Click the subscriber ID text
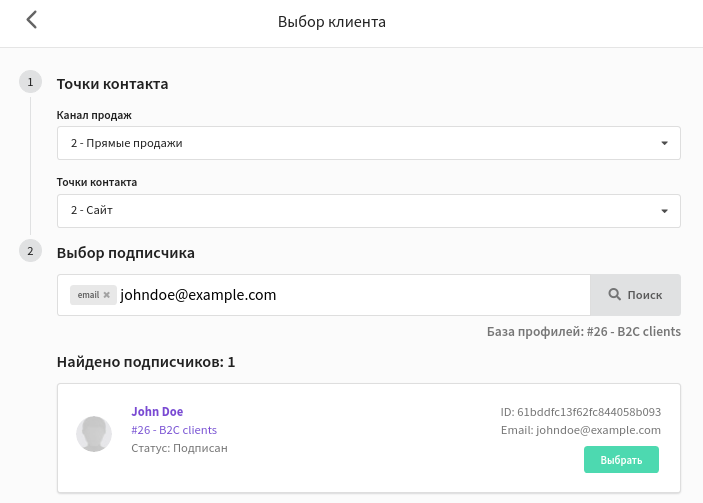 581,412
